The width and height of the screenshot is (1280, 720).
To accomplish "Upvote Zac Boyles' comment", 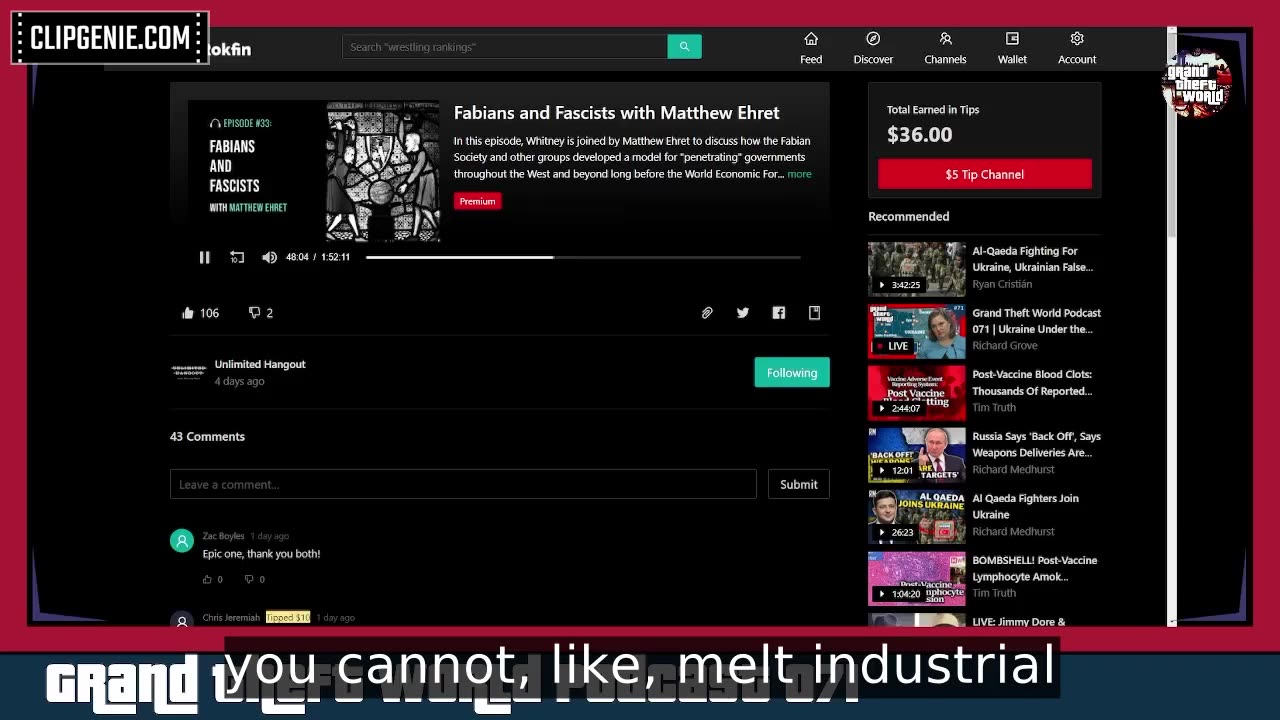I will pyautogui.click(x=208, y=579).
